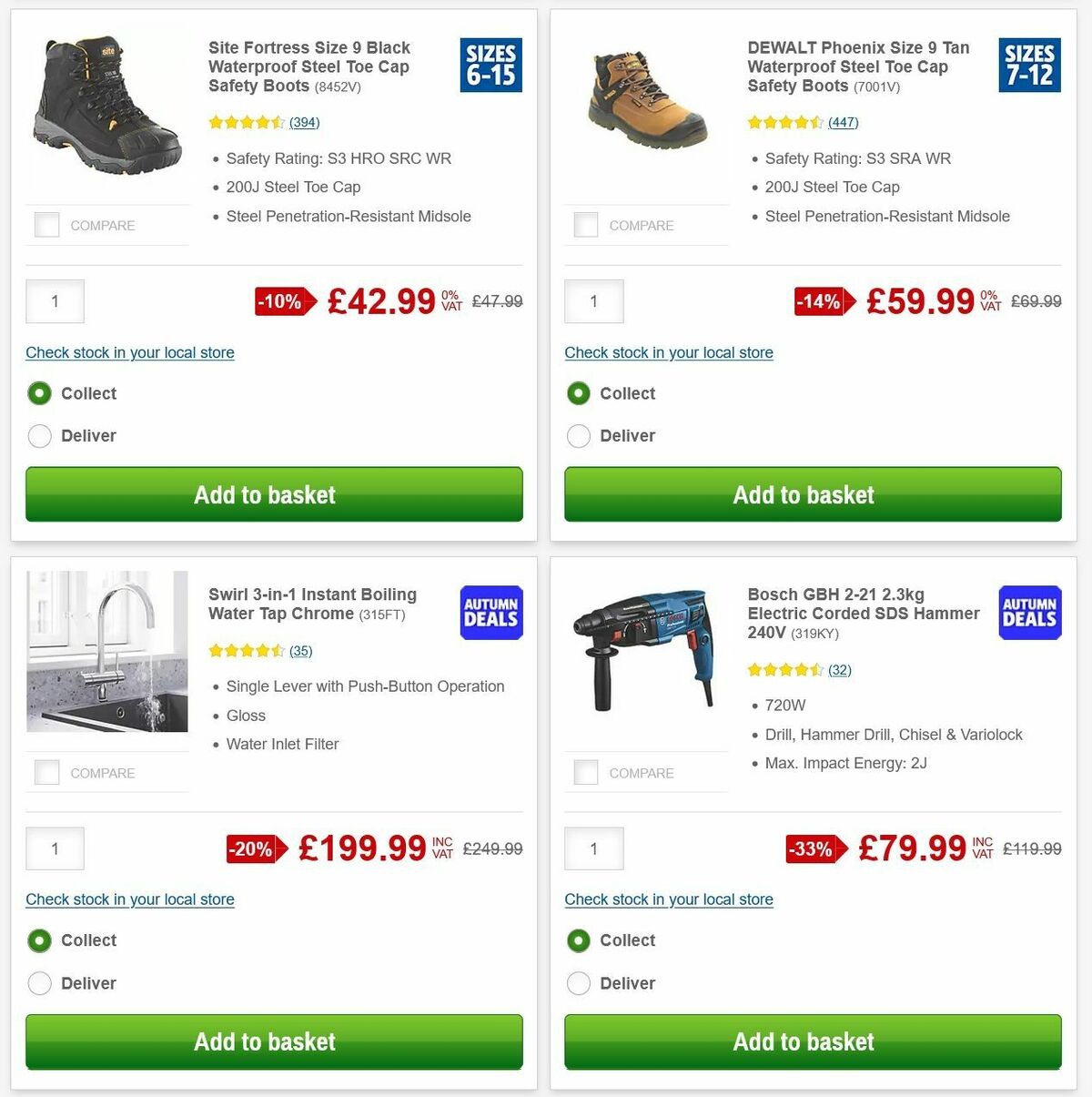1092x1097 pixels.
Task: Choose Deliver for the Swirl boiling tap
Action: tap(39, 983)
